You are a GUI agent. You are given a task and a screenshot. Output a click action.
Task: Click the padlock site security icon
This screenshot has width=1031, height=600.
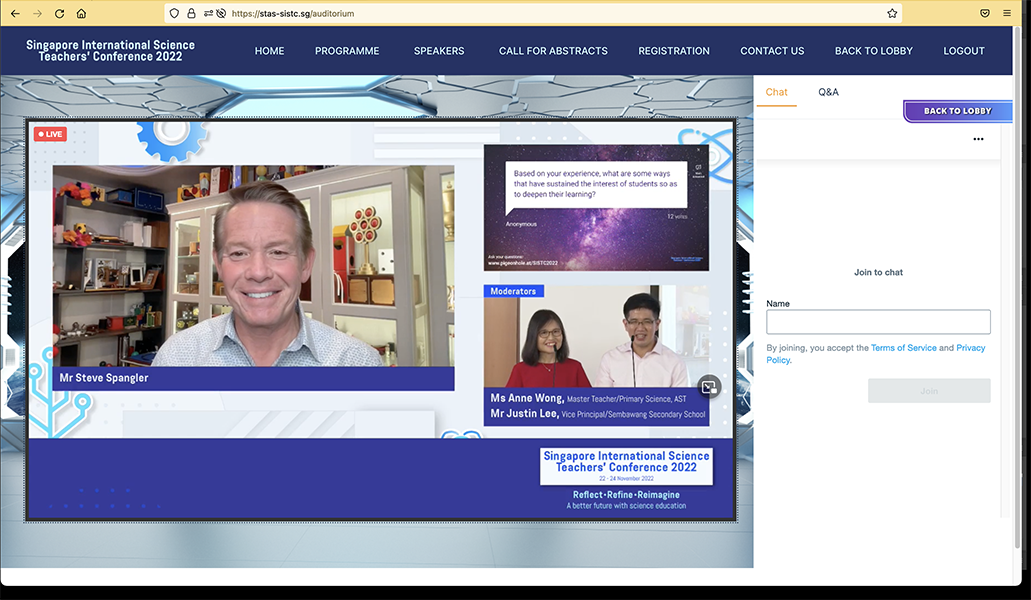coord(191,13)
